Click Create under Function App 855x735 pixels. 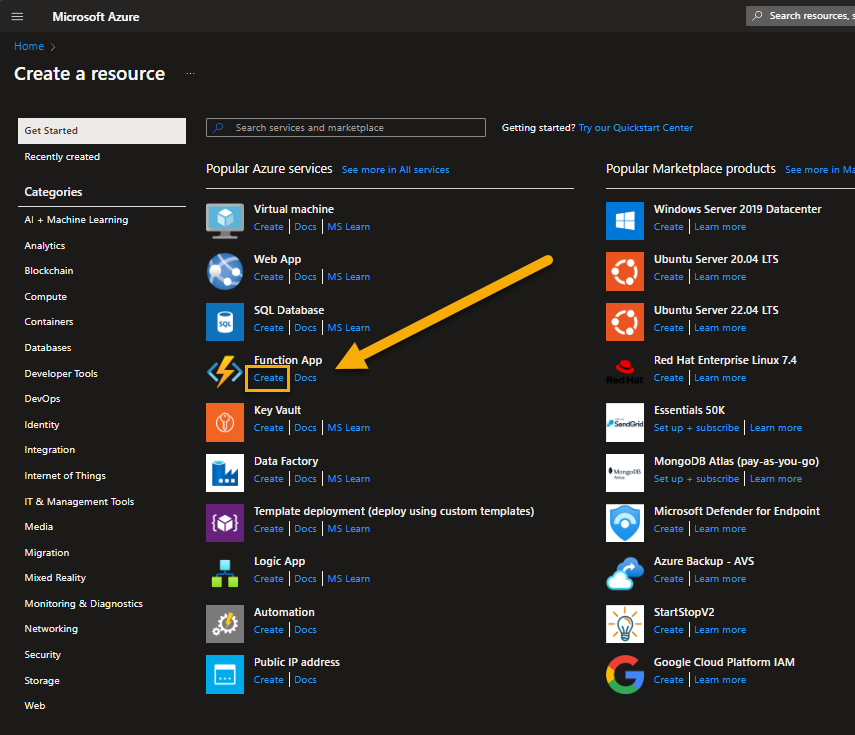coord(268,378)
